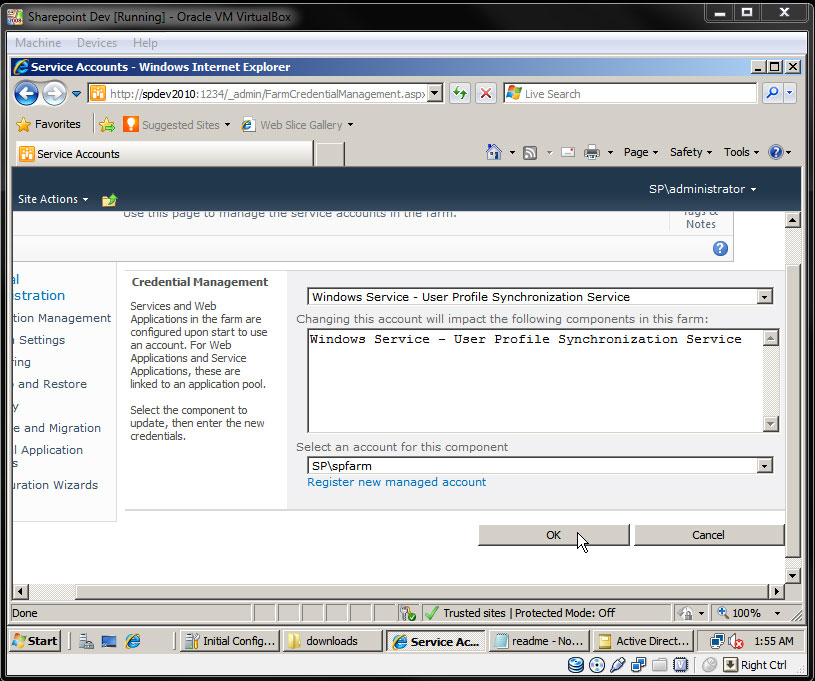Screen dimensions: 815x681
Task: Click the components list scroll up arrow
Action: [770, 338]
